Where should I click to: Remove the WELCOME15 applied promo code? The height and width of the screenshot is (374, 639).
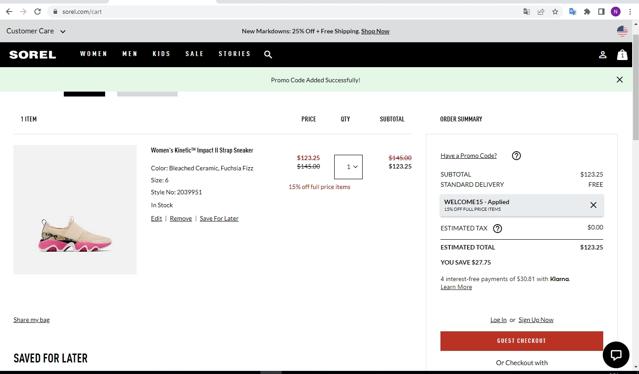pos(593,205)
